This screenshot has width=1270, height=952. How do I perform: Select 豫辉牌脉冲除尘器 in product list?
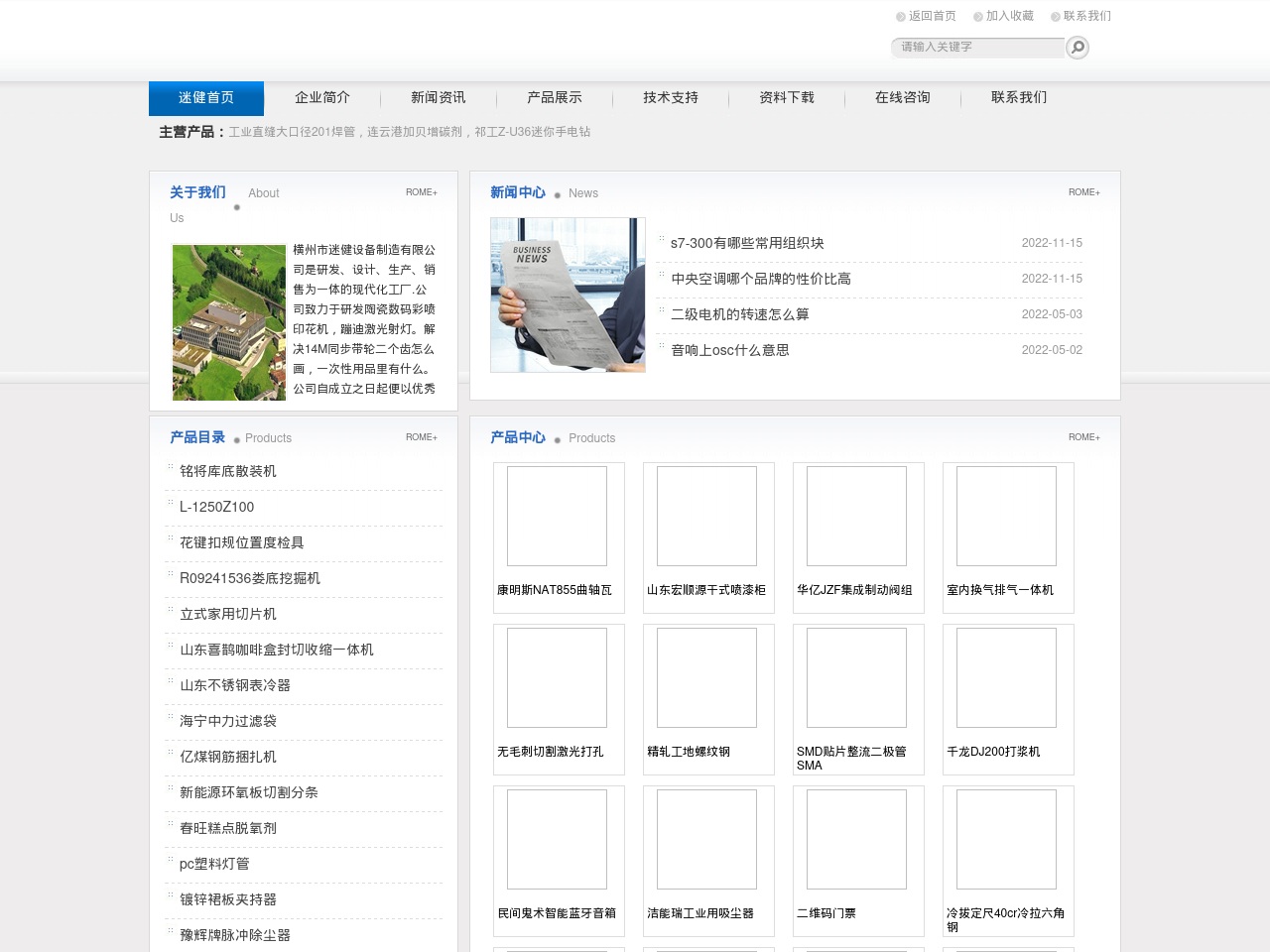tap(235, 936)
